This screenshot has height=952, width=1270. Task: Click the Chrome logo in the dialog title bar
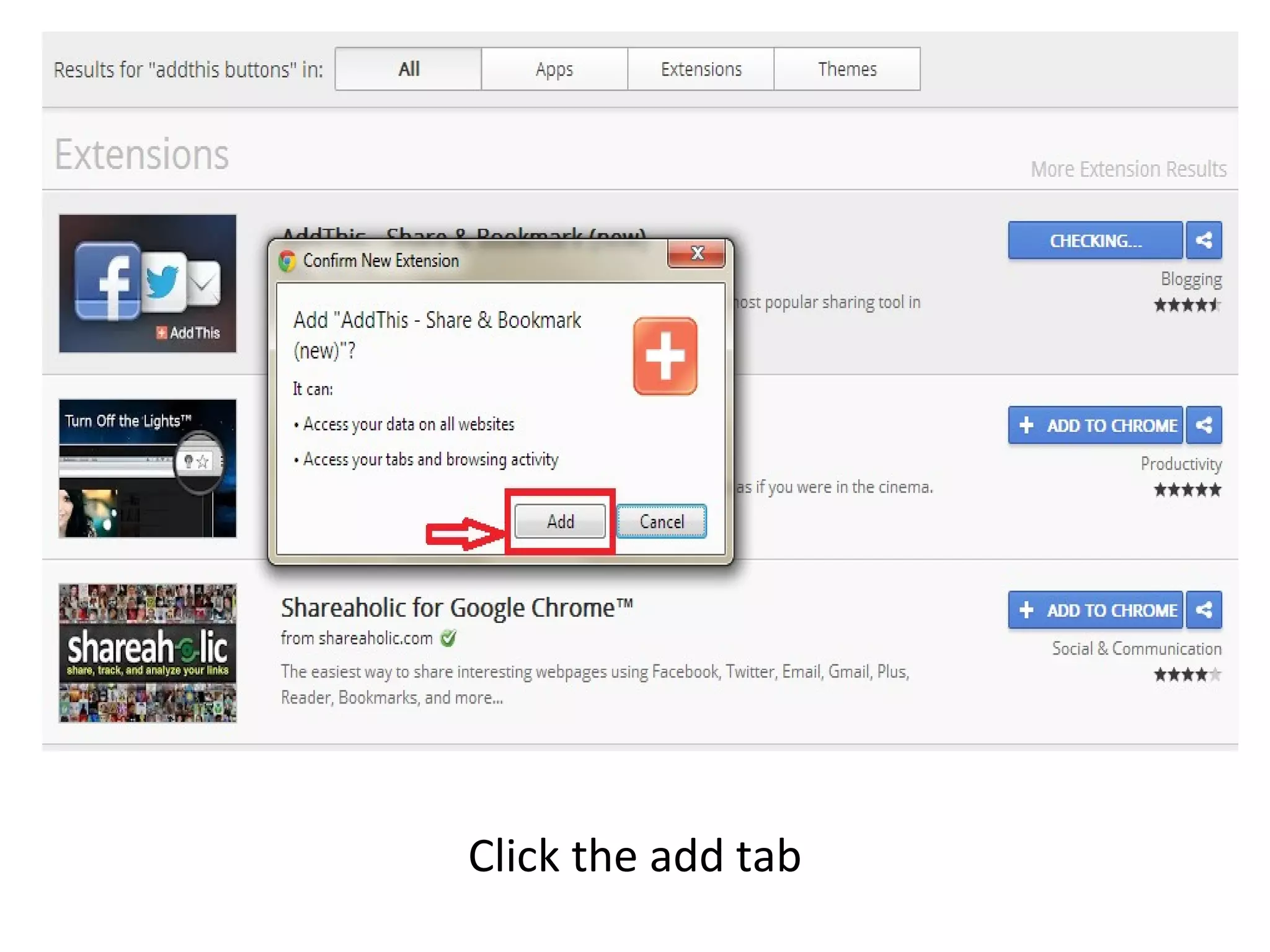click(287, 261)
